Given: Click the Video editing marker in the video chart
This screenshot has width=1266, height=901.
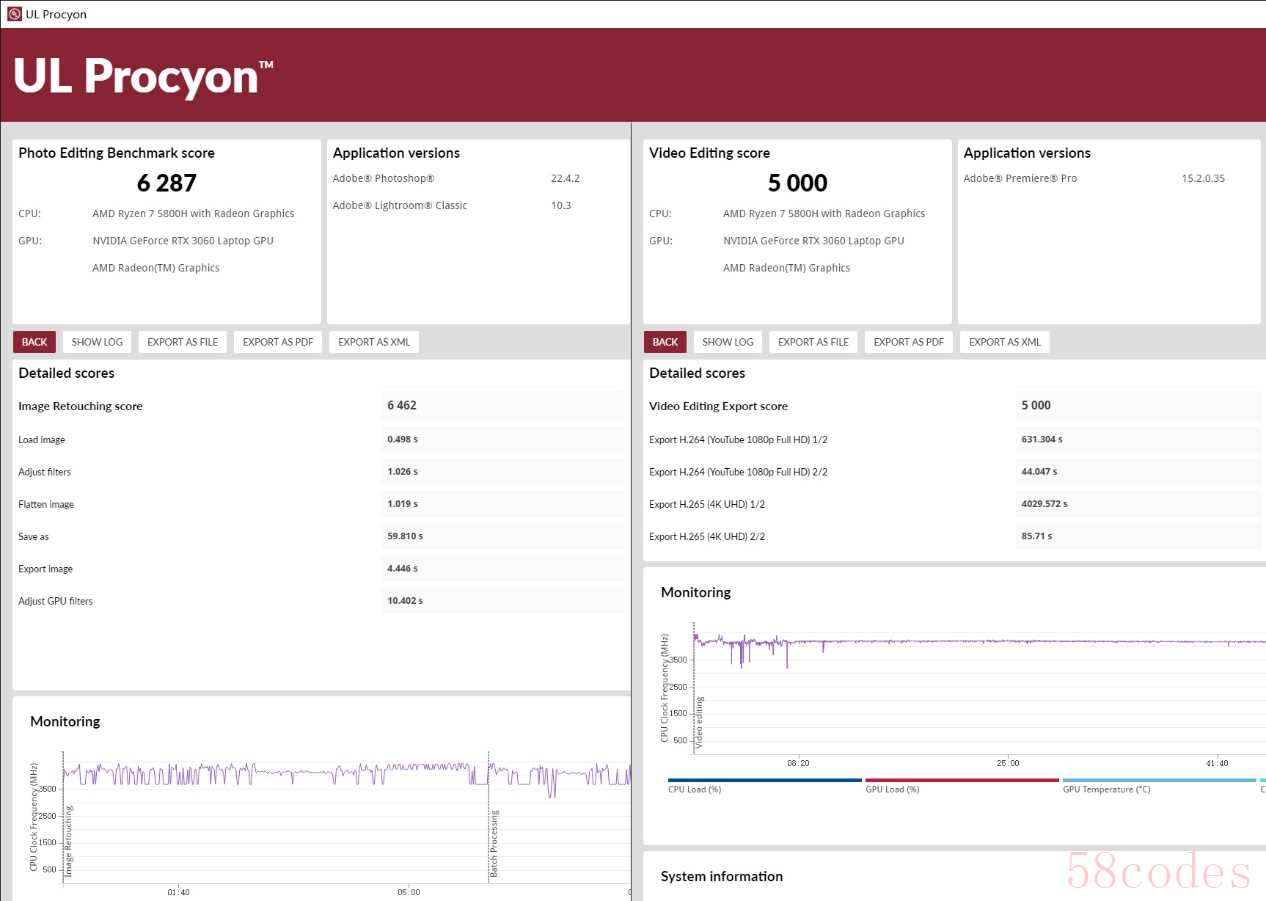Looking at the screenshot, I should (699, 722).
